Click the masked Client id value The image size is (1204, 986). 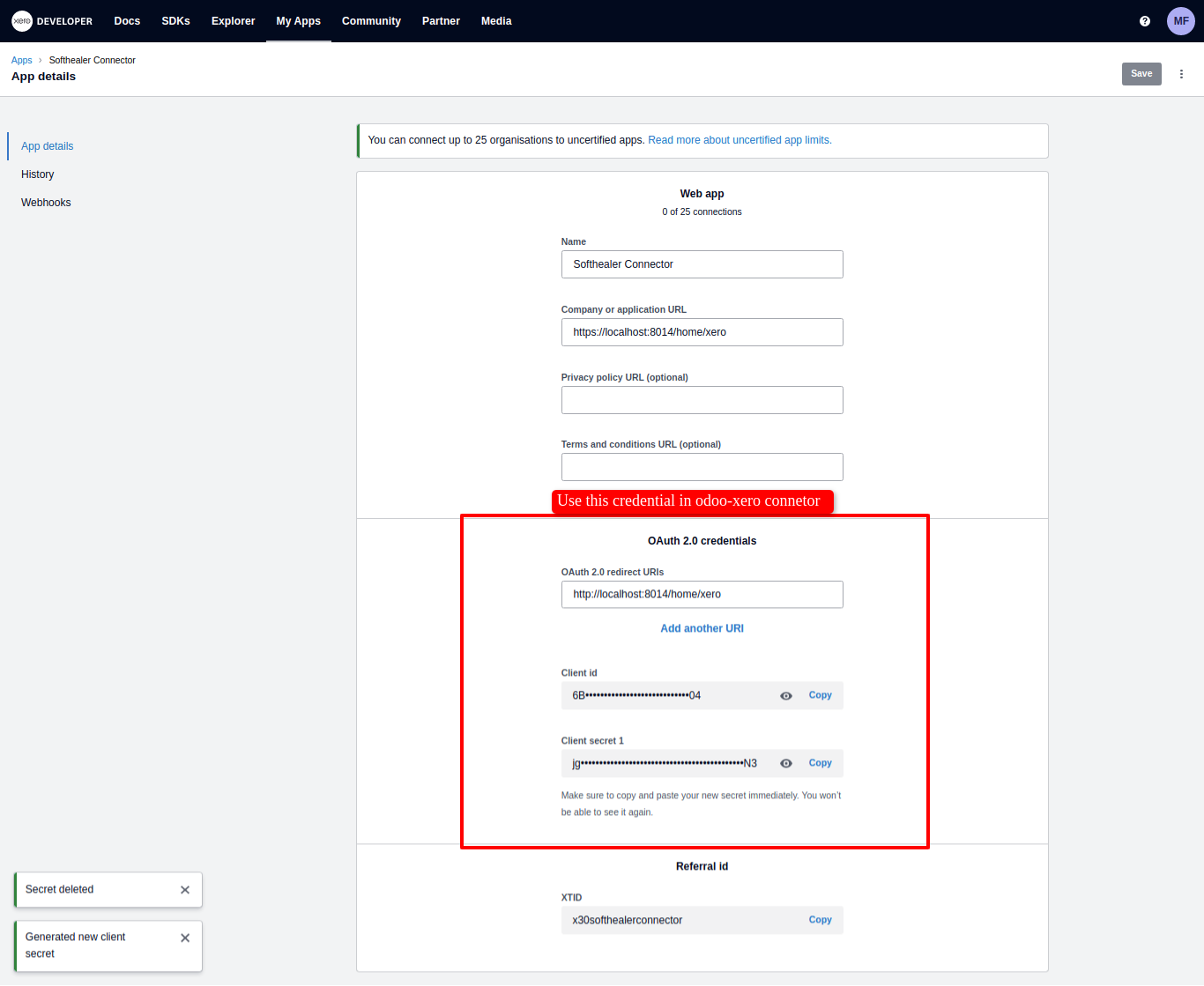point(636,696)
